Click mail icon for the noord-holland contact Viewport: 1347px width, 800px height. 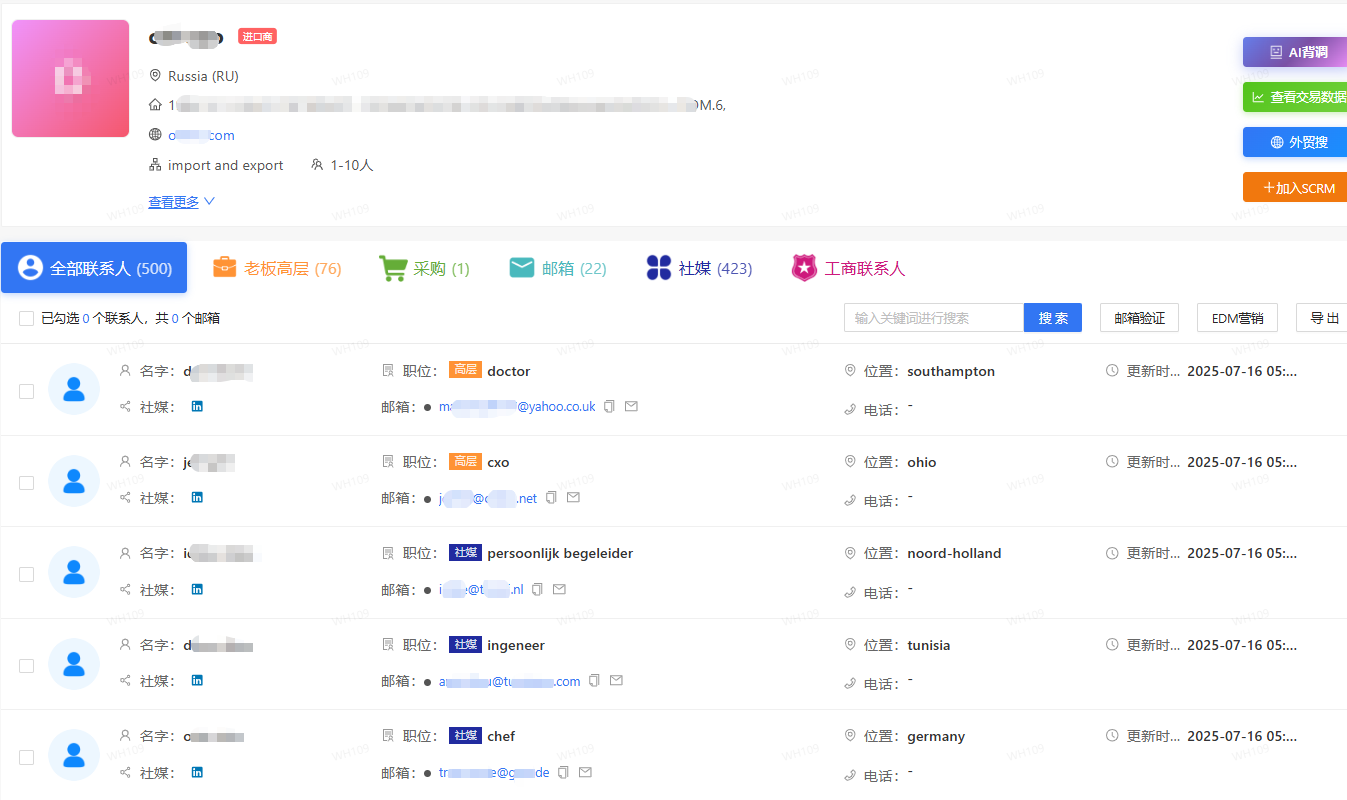click(559, 590)
